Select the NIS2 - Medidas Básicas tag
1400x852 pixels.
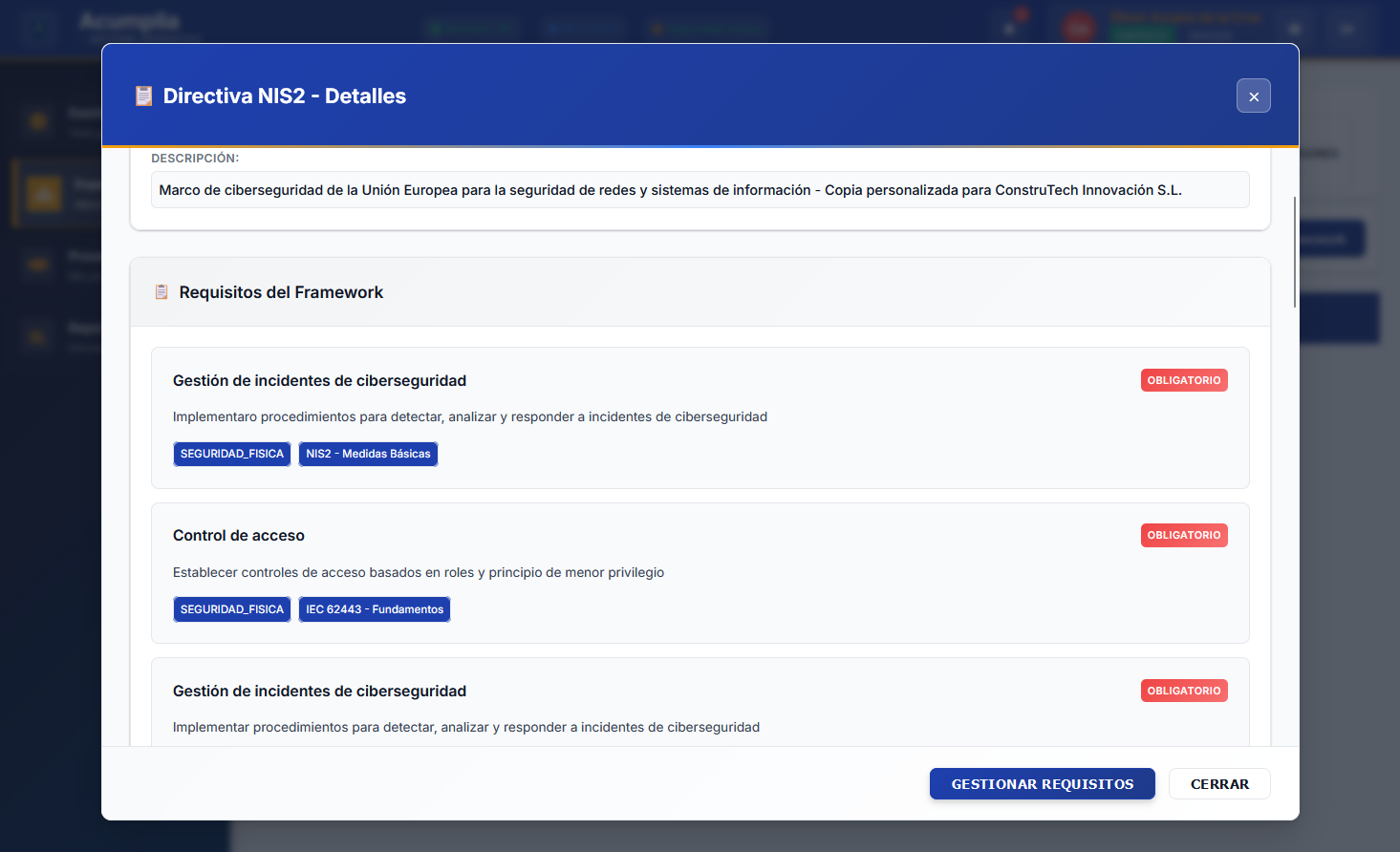pos(368,454)
